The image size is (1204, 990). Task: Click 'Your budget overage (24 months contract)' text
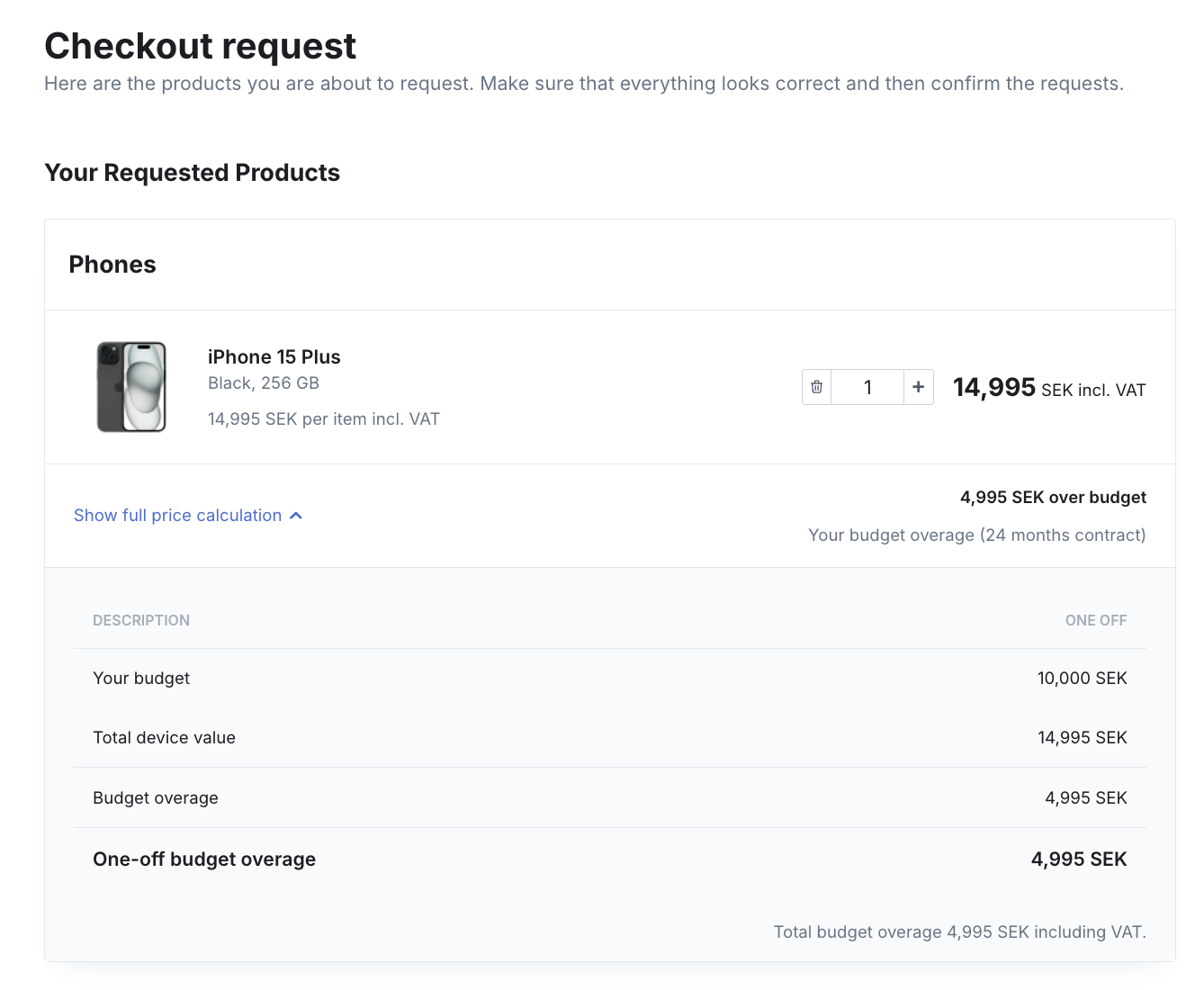tap(977, 535)
